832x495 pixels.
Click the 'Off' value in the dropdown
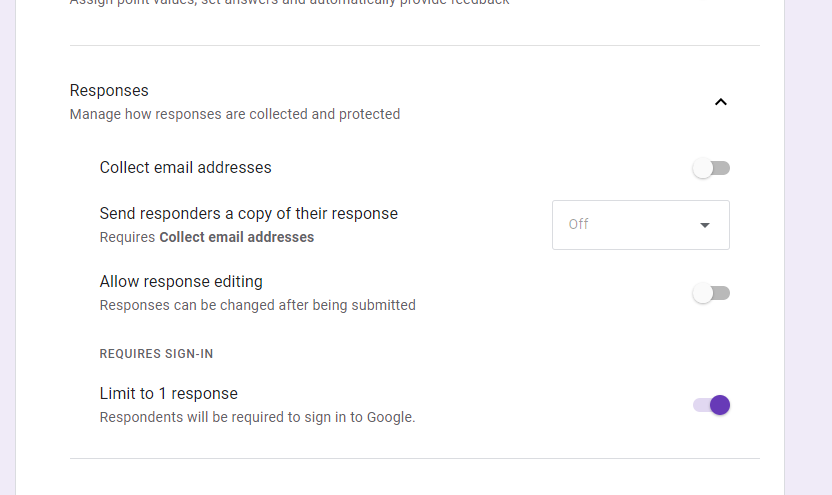(x=579, y=224)
